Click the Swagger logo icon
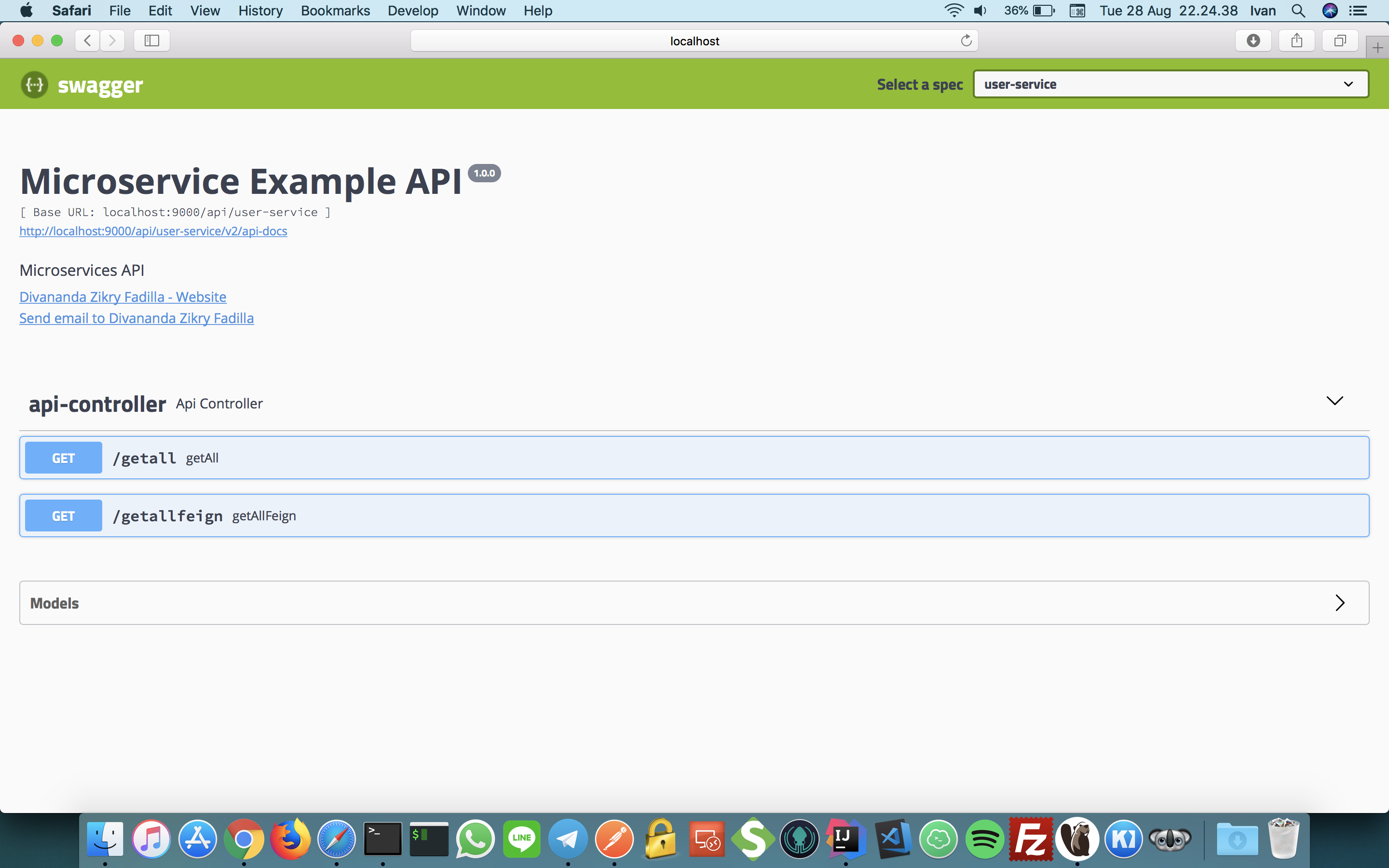The height and width of the screenshot is (868, 1389). [34, 84]
